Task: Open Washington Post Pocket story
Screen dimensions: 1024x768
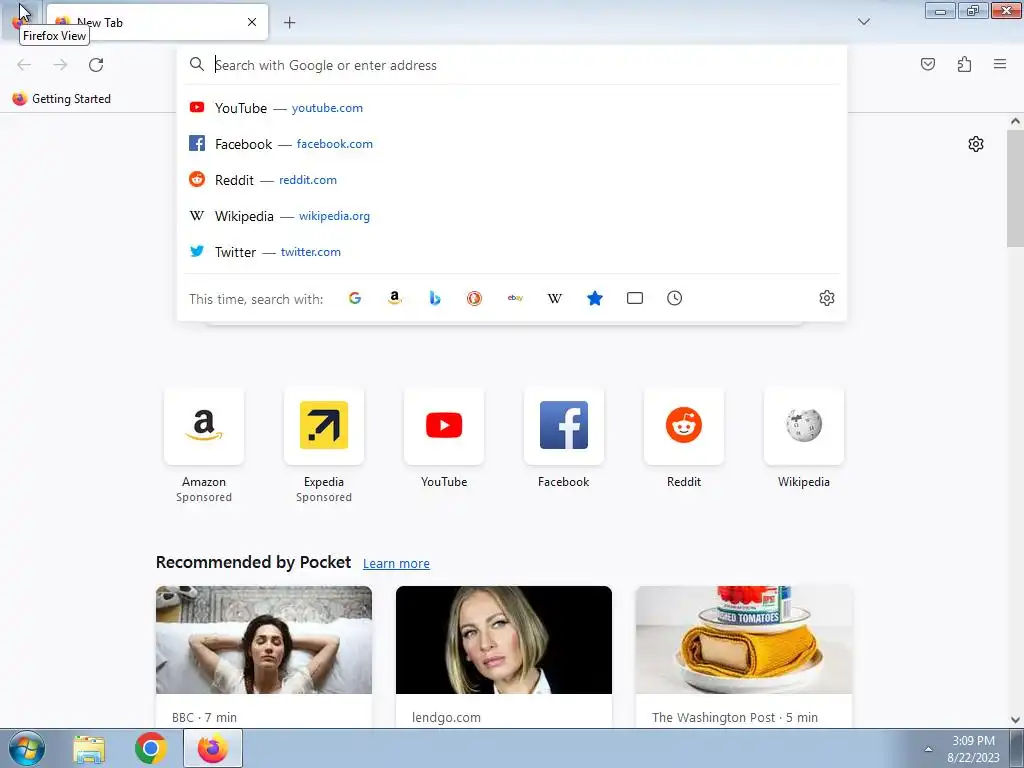Action: click(744, 656)
